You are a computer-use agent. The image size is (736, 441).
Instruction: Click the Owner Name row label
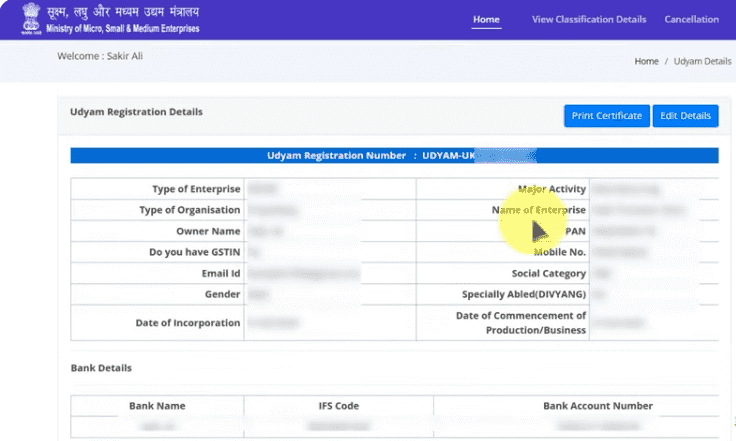coord(208,231)
